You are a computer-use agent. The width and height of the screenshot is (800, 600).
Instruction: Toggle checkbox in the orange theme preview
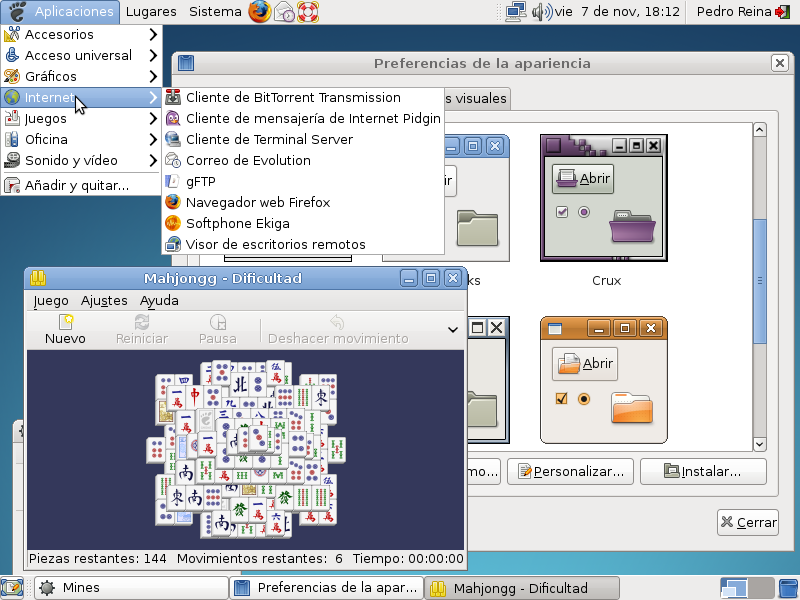(562, 398)
